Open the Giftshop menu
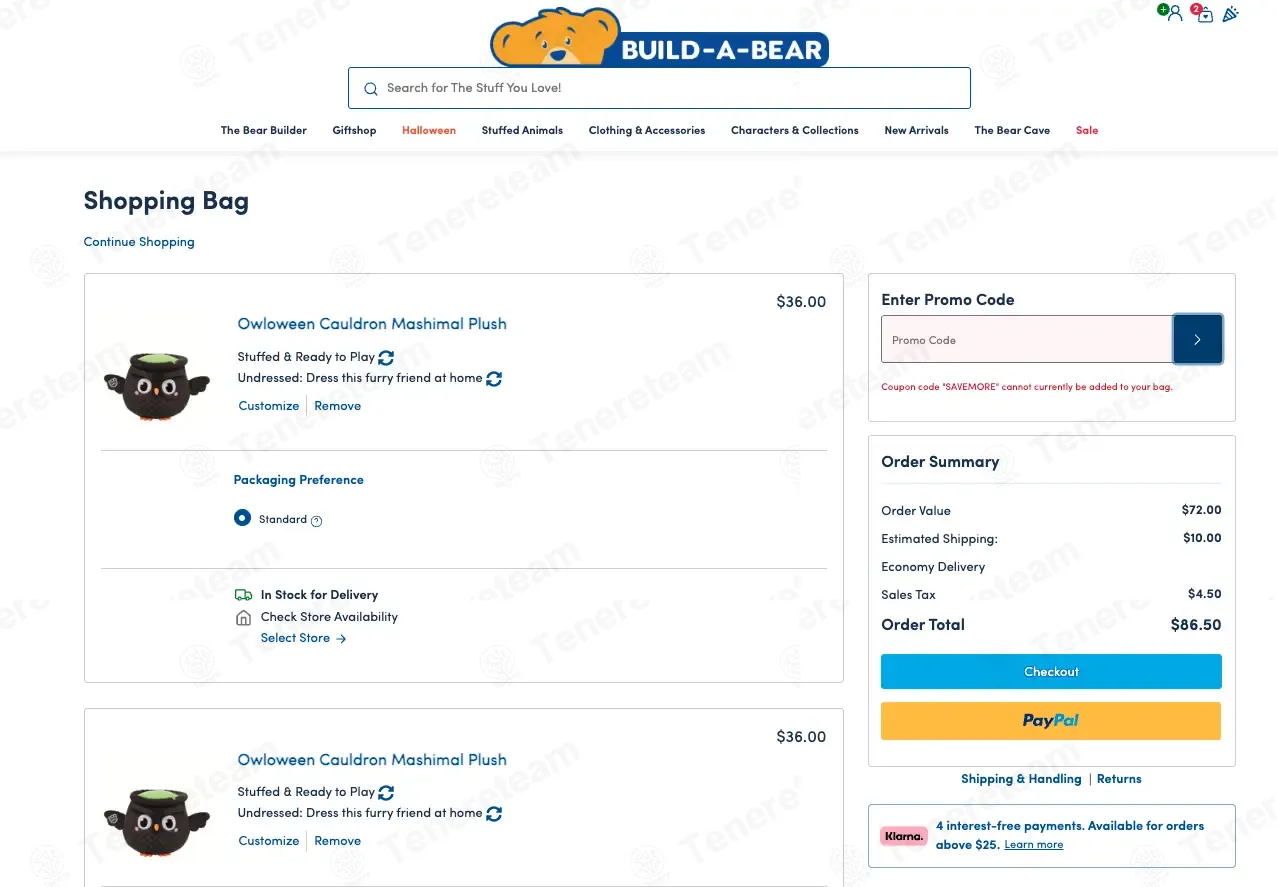 354,130
